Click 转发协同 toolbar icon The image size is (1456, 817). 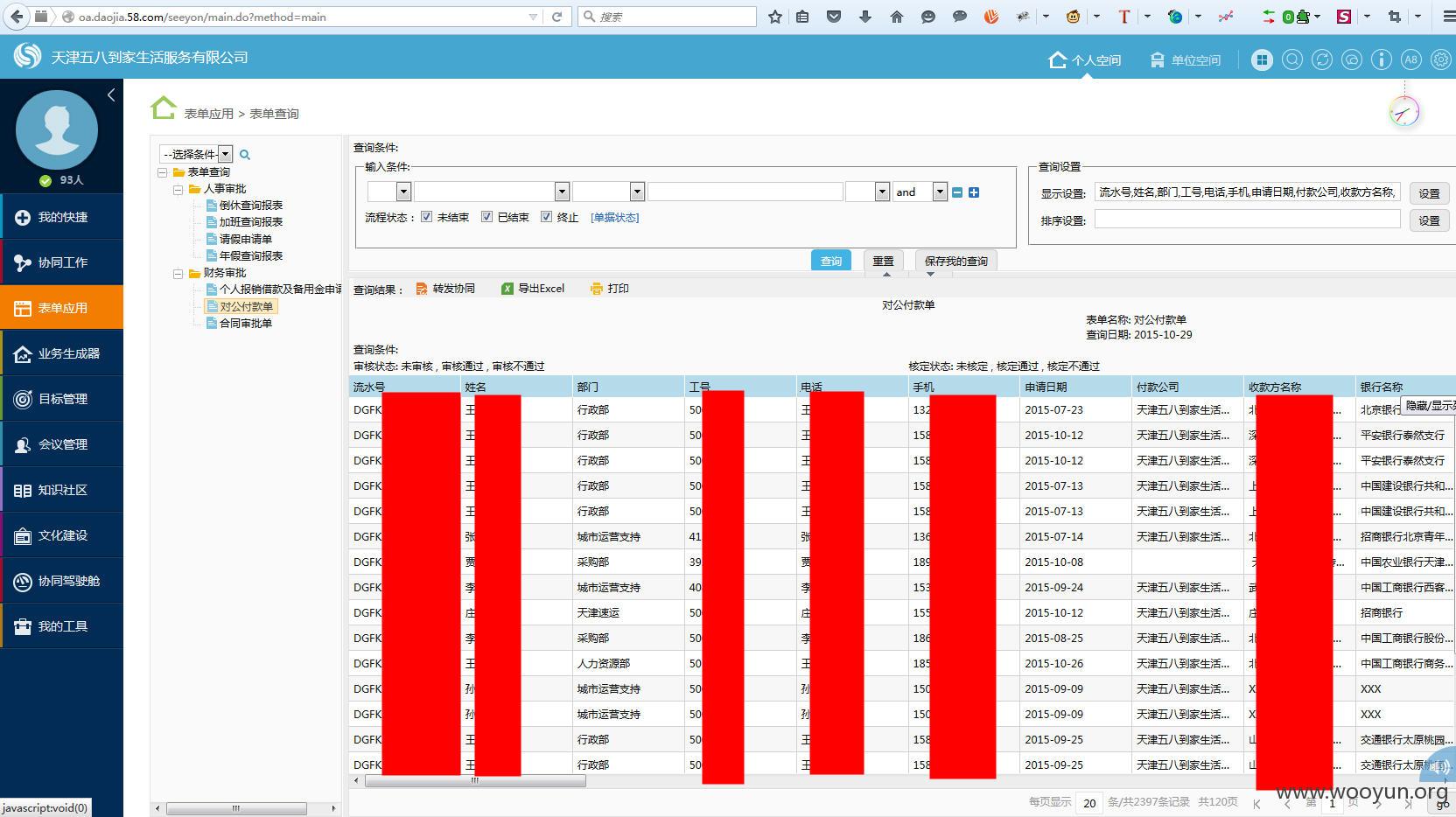click(445, 289)
